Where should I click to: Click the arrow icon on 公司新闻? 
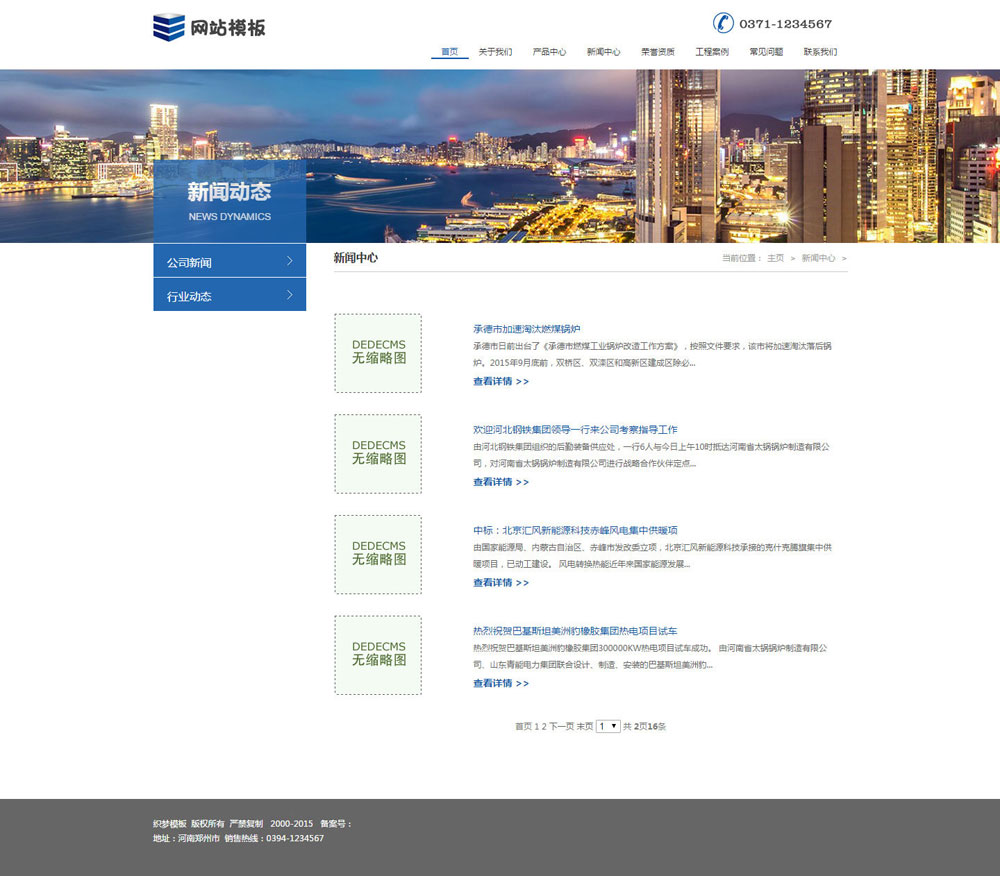[289, 261]
